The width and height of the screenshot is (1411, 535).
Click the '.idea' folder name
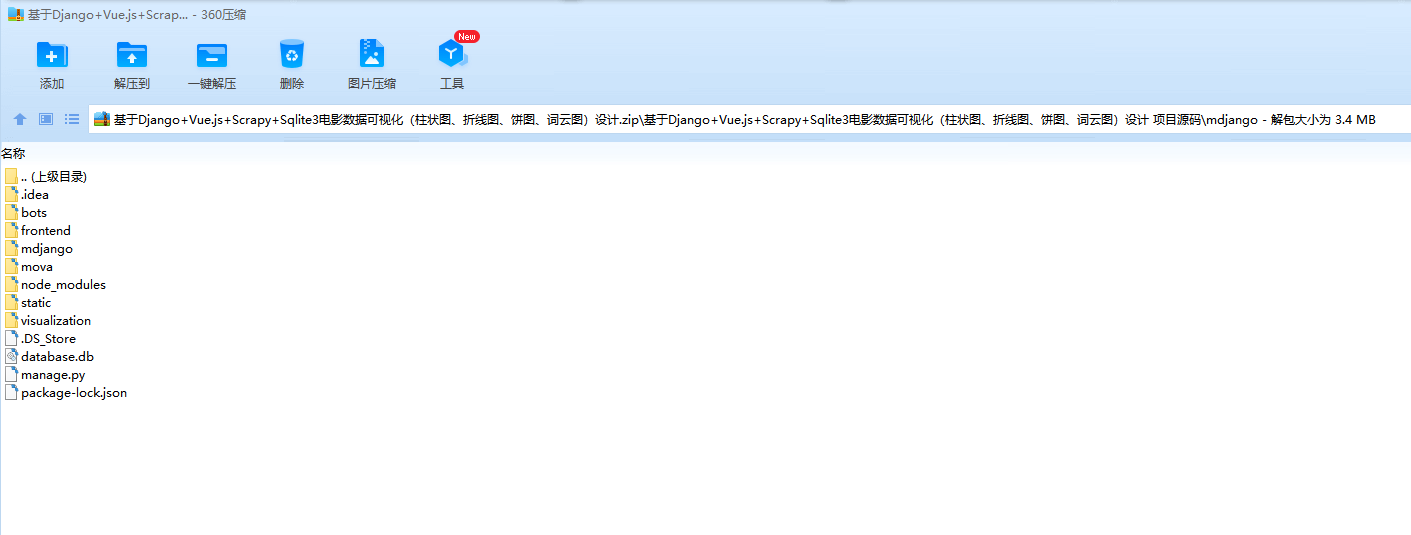[x=35, y=194]
